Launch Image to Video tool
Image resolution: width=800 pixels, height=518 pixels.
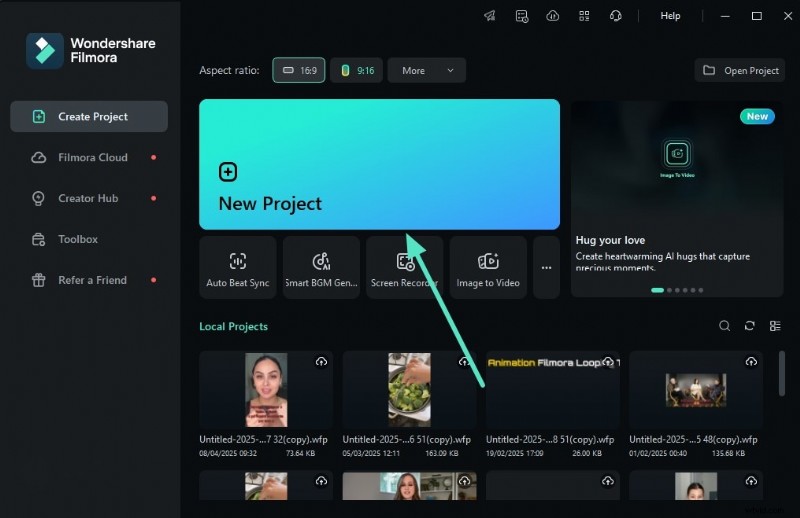click(x=488, y=267)
